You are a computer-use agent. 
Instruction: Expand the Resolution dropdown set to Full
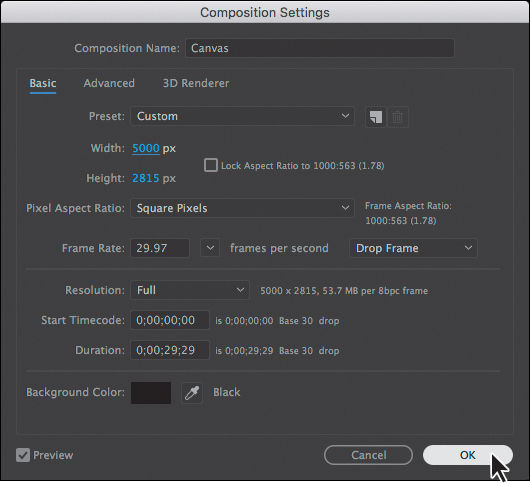(190, 290)
